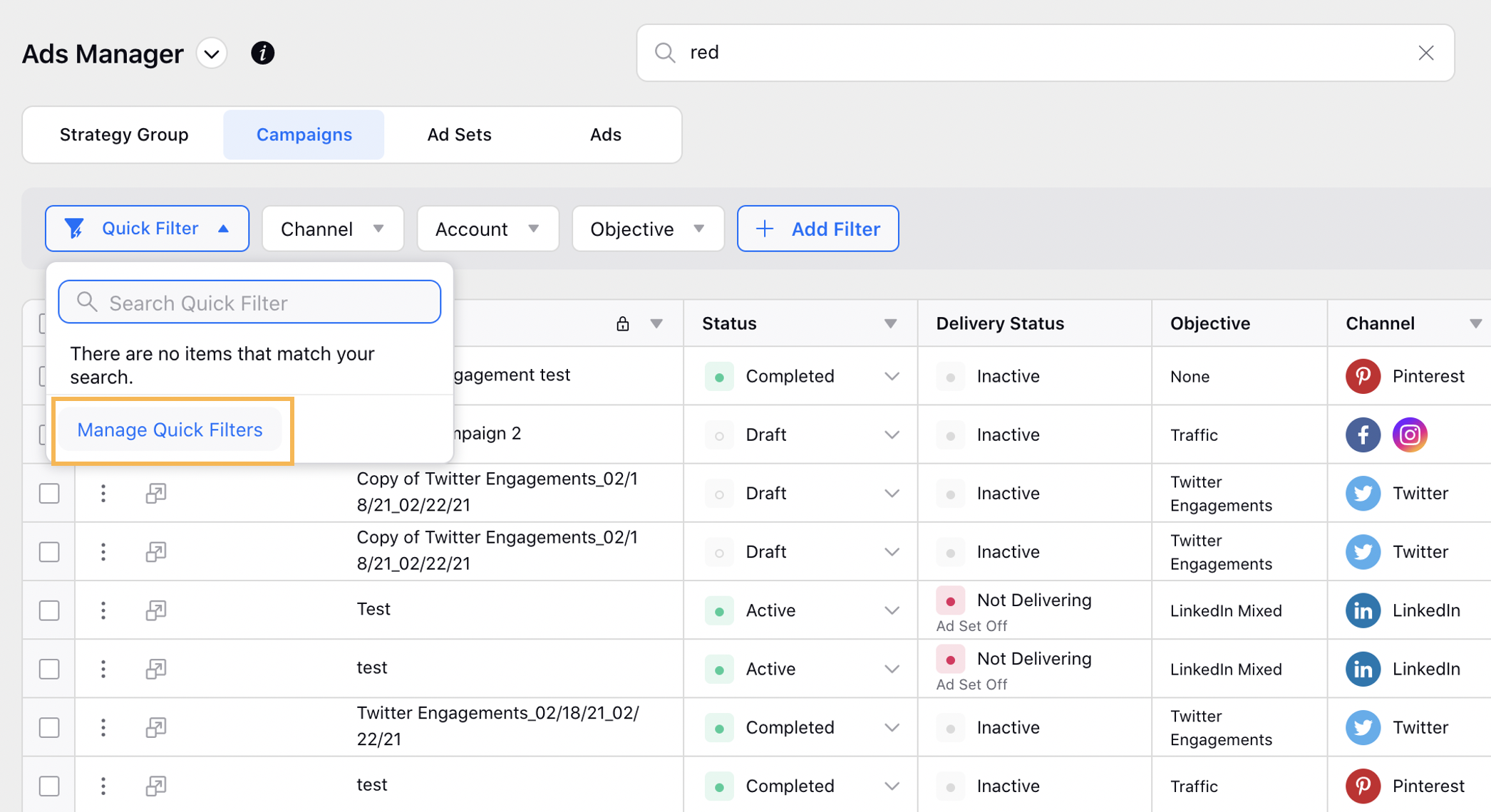Click the Quick Filter funnel icon
Screen dimensions: 1491x812
point(74,229)
